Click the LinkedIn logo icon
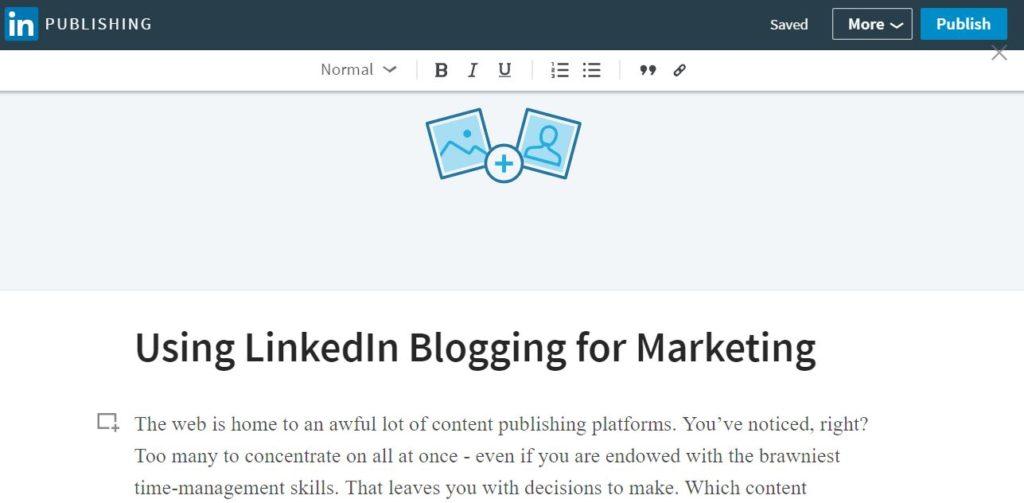 point(22,24)
